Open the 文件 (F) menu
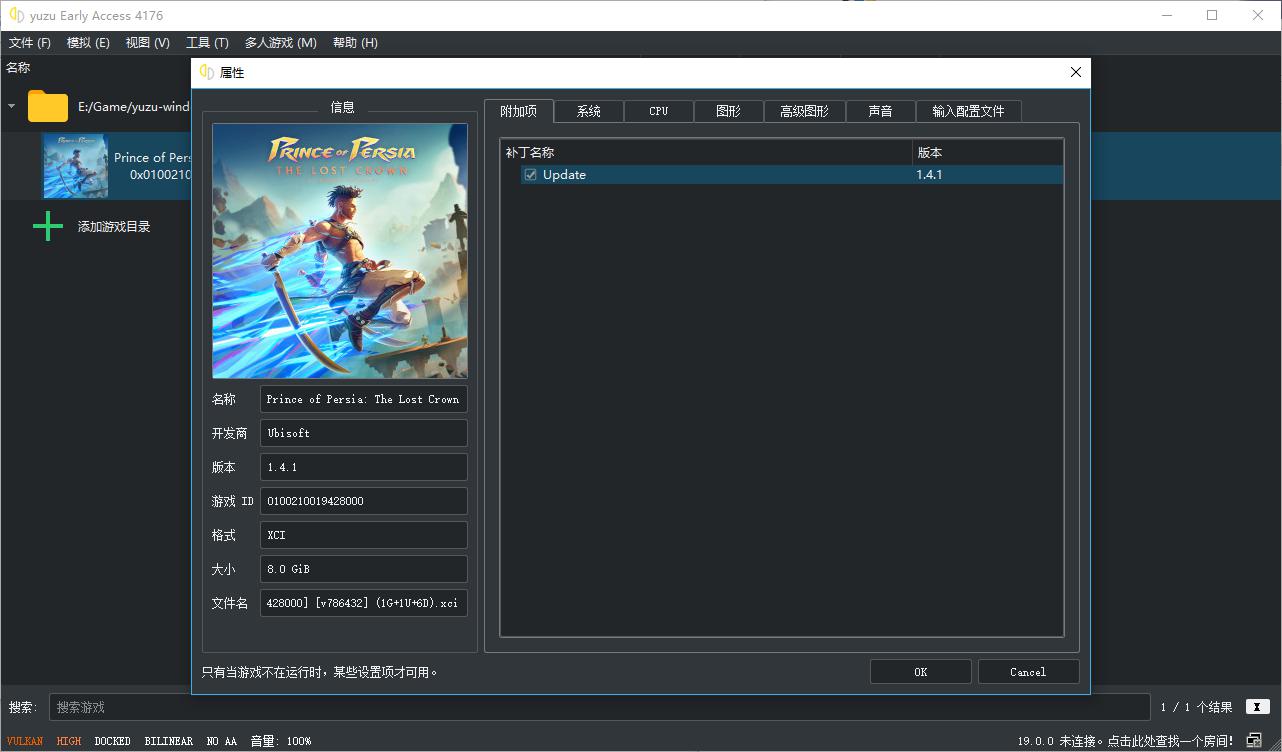 click(30, 43)
